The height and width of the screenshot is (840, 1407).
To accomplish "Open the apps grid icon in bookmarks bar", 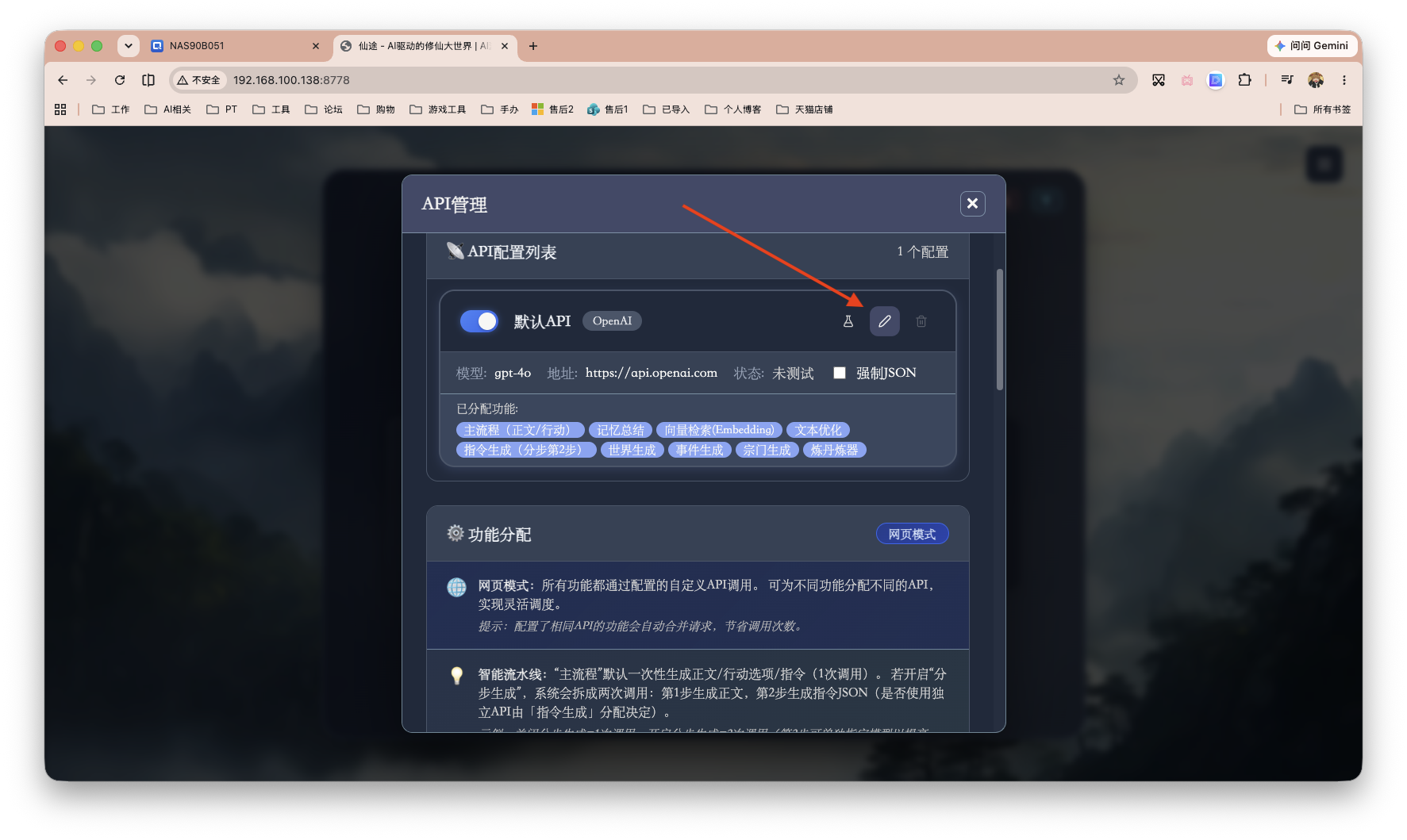I will (60, 109).
